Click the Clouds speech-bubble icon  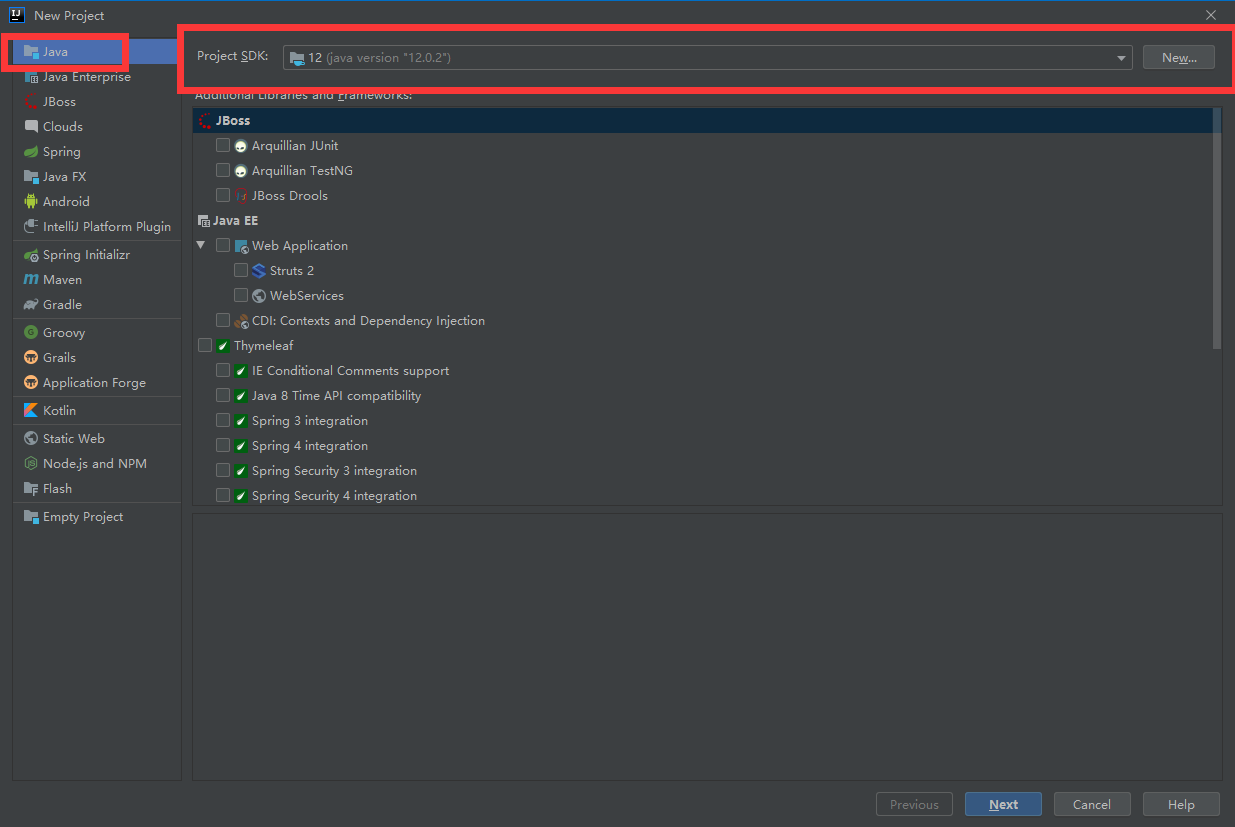31,127
